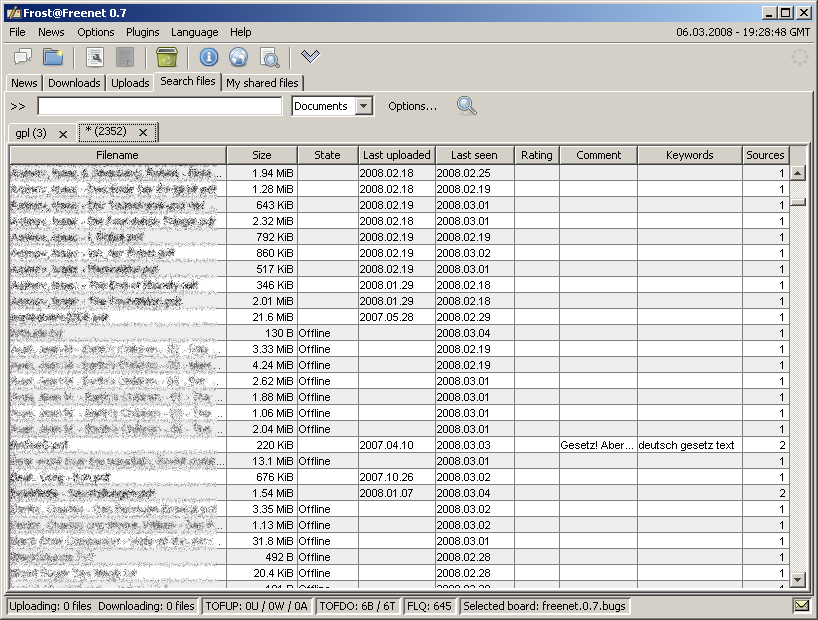Click the 'TOFUP: 0U / 0W / 0A' status entry
Viewport: 818px width, 620px height.
coord(256,606)
